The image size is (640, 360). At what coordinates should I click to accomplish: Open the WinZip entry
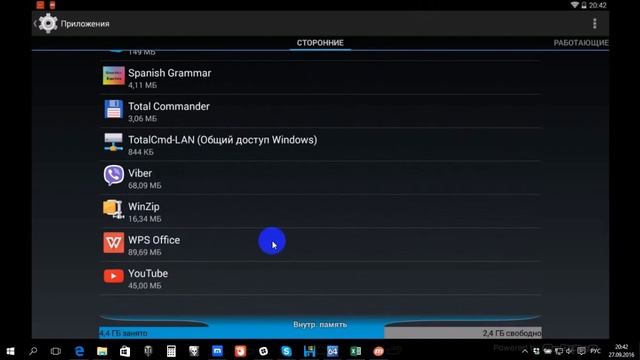coord(320,212)
